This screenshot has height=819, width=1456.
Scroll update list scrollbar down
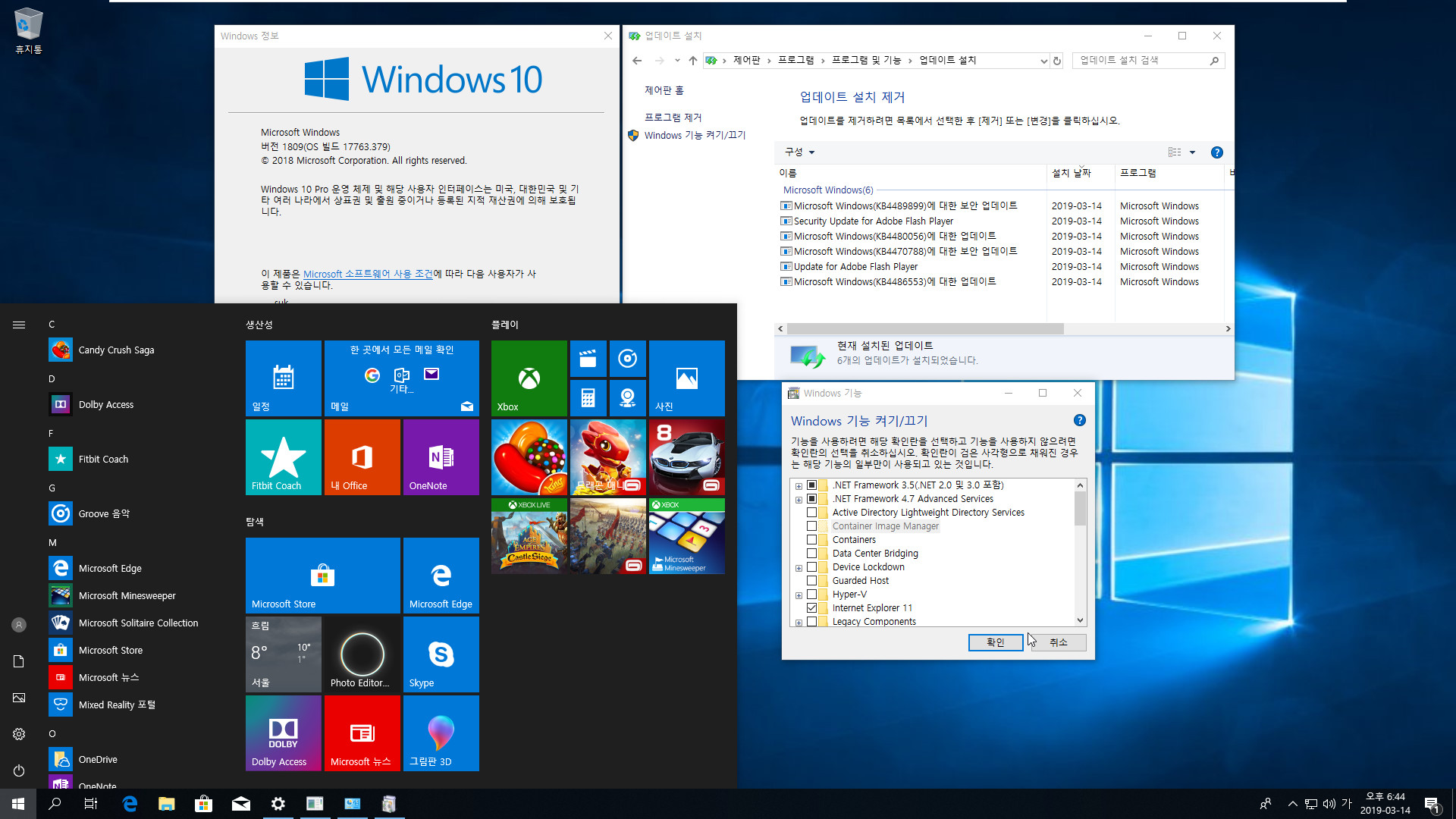[x=1228, y=328]
